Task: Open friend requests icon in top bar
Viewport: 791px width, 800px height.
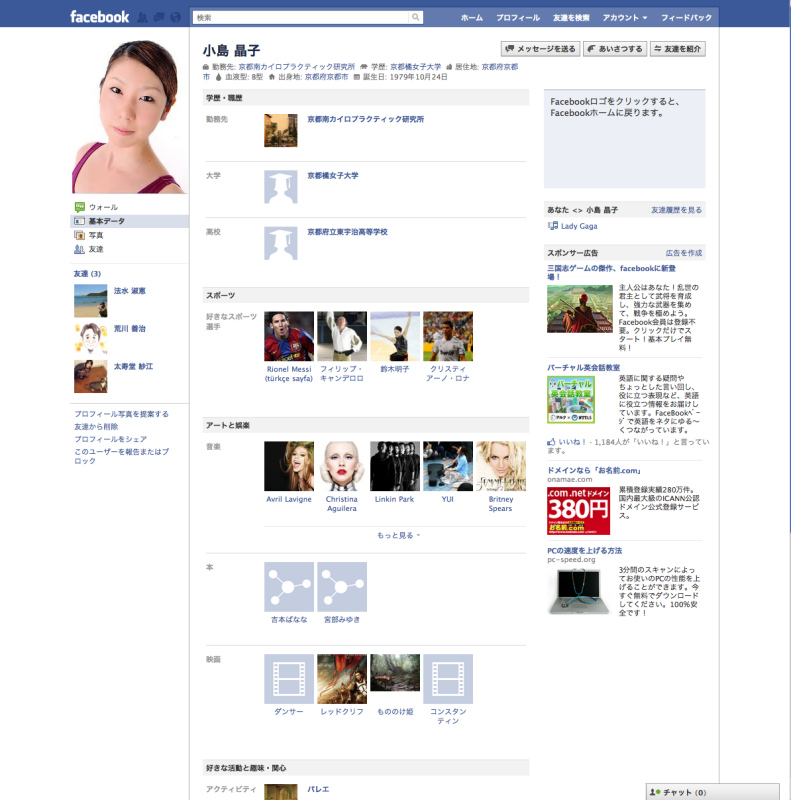Action: 142,17
